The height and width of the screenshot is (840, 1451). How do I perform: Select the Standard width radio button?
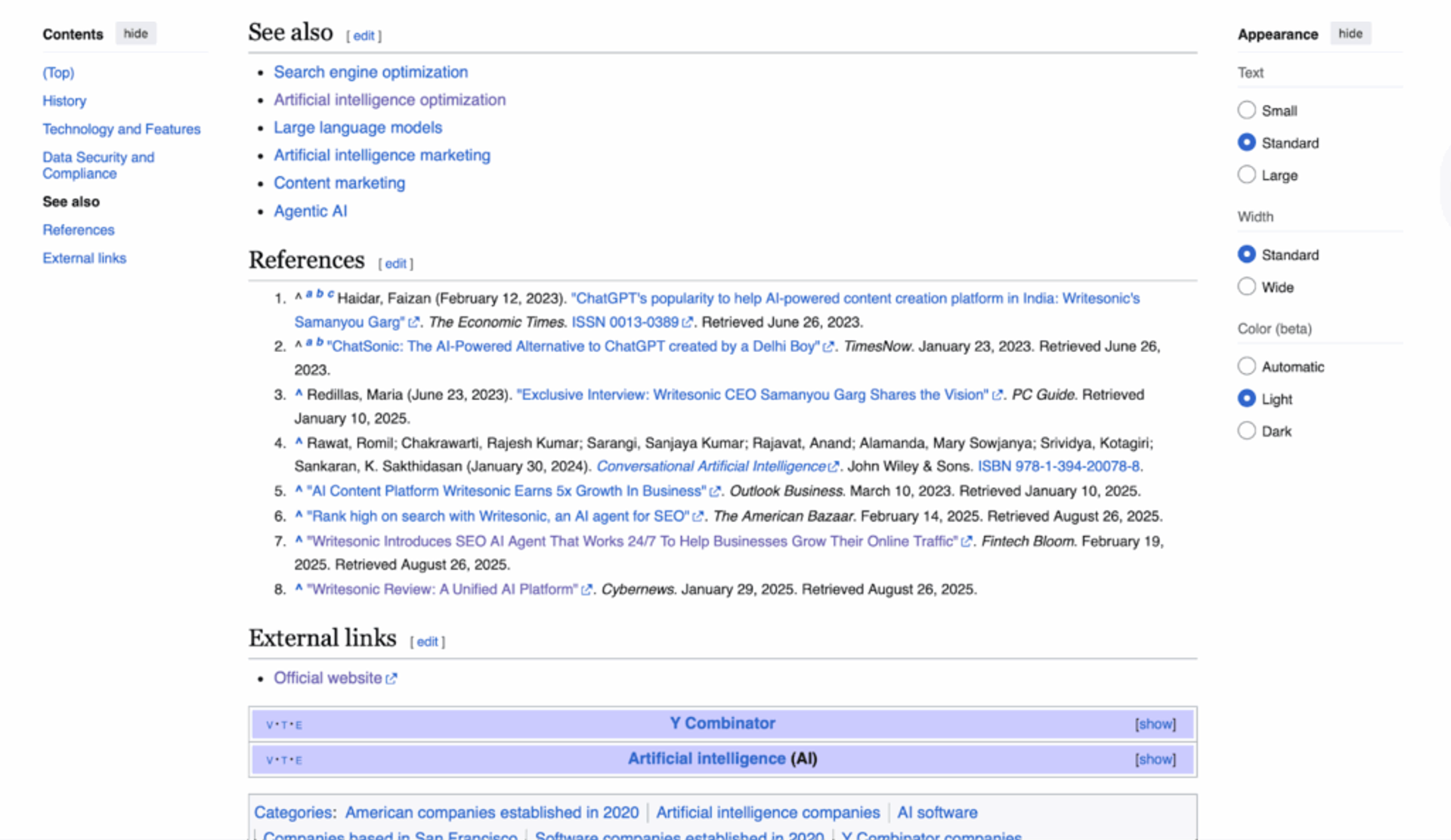click(1246, 255)
